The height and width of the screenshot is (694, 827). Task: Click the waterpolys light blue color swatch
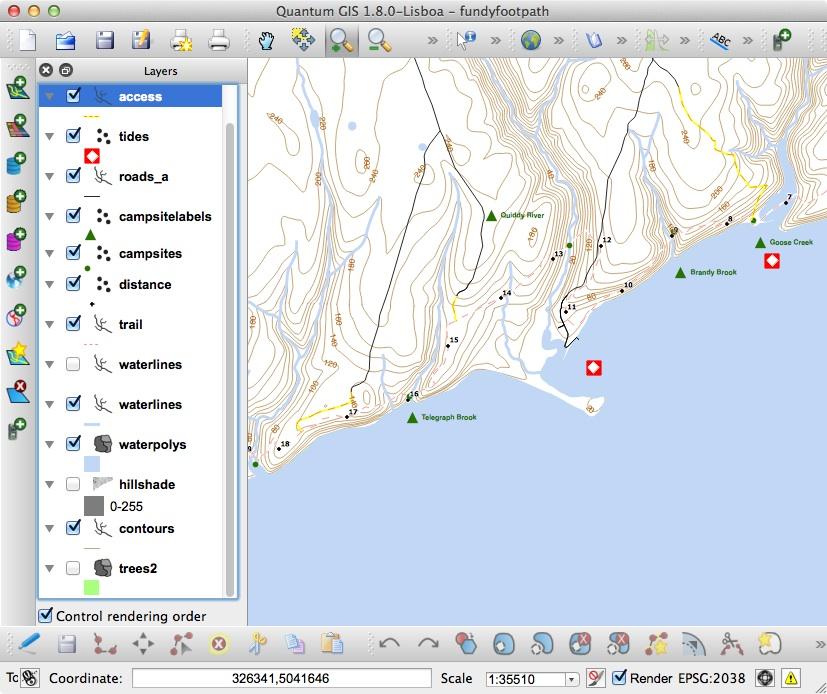92,464
